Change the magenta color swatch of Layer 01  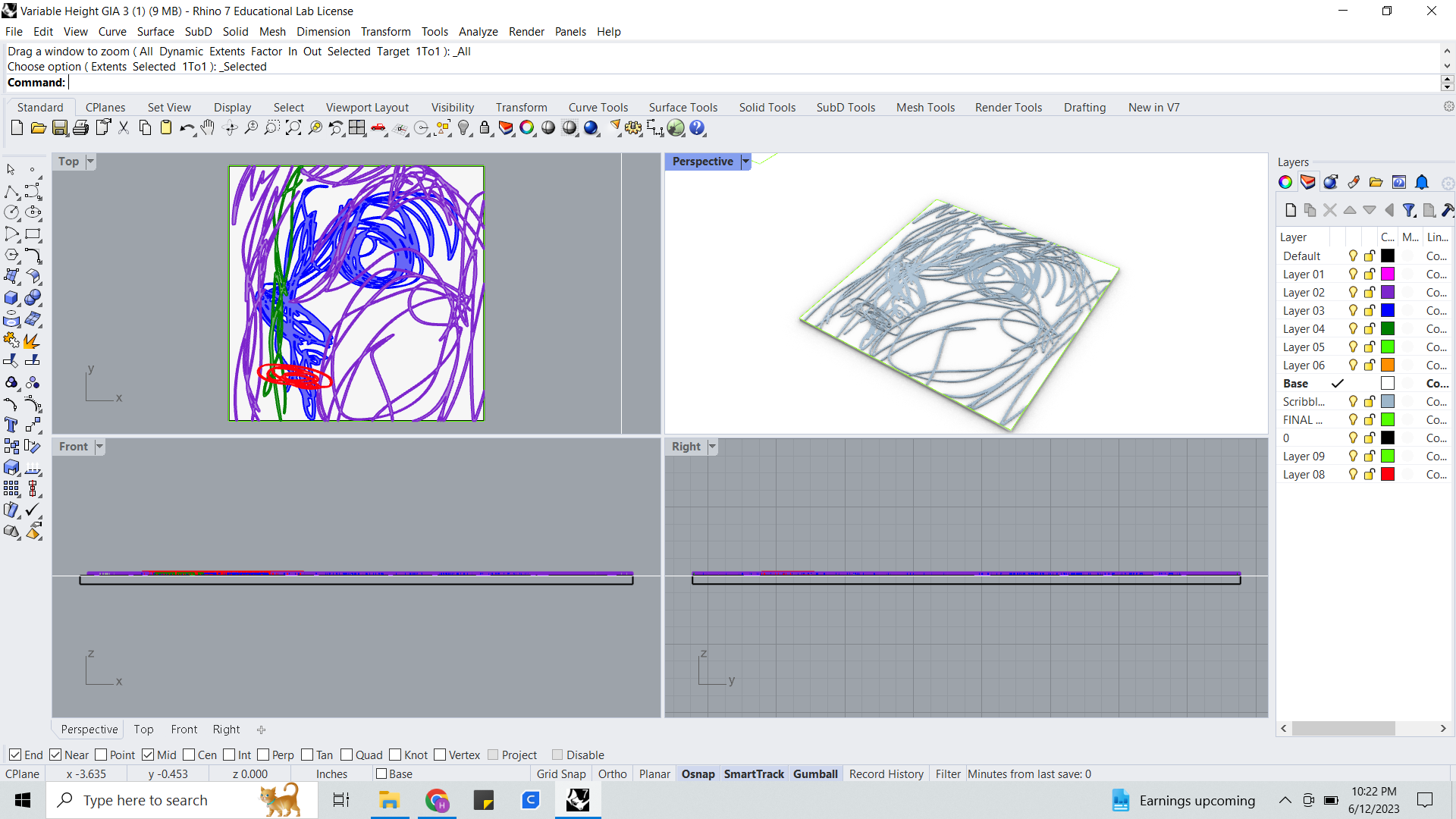pos(1387,274)
